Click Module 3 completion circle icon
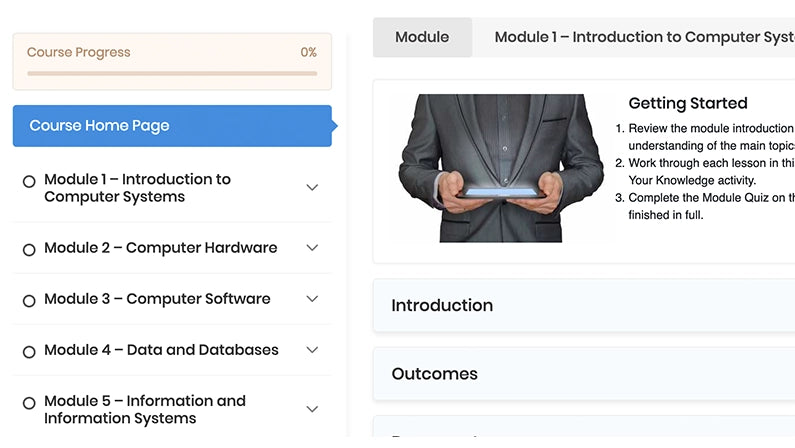The image size is (795, 448). [29, 301]
